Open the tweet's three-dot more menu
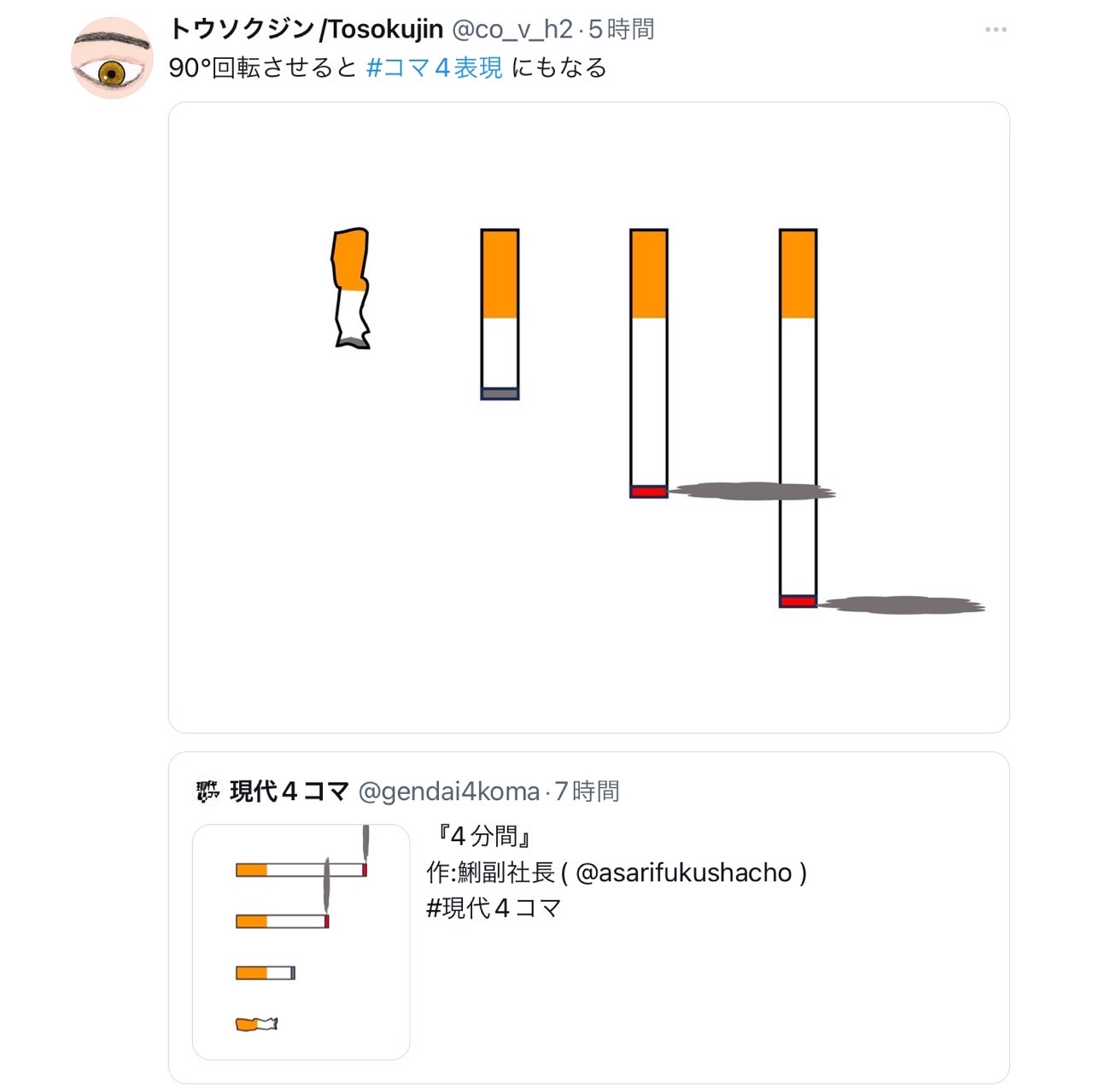The height and width of the screenshot is (1092, 1093). [995, 30]
